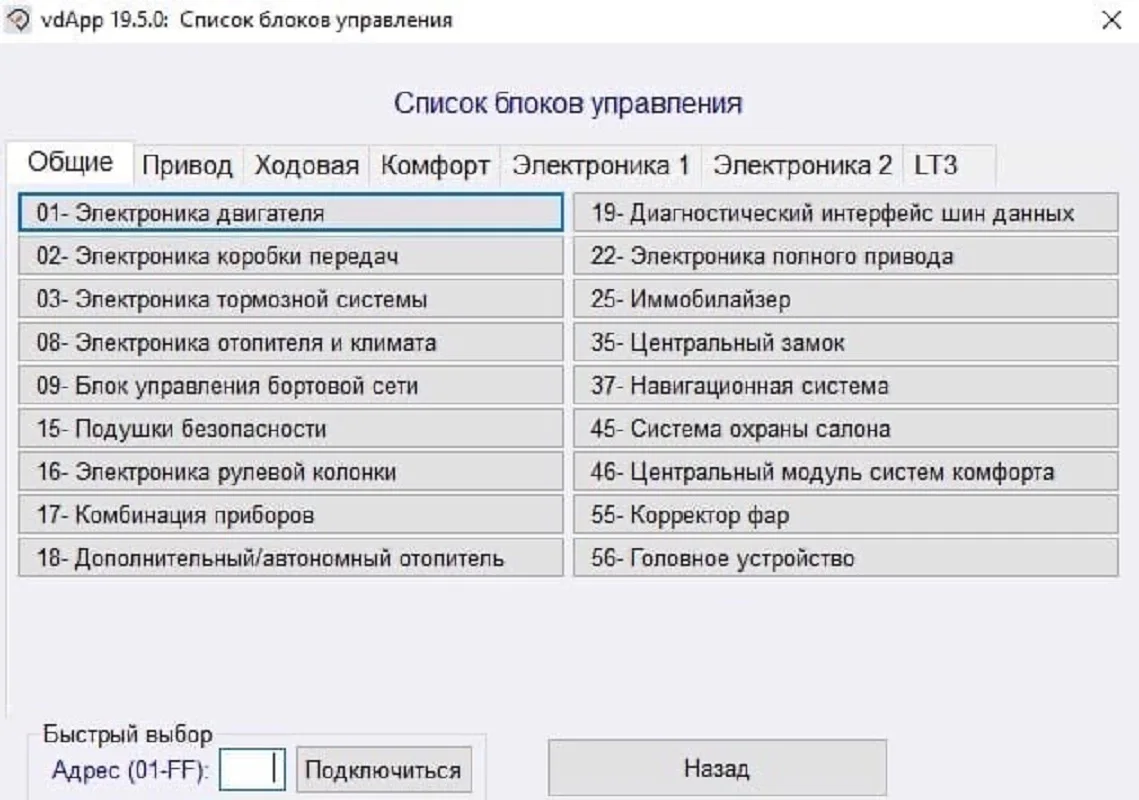This screenshot has width=1139, height=800.
Task: Click the Назад button
Action: point(716,768)
